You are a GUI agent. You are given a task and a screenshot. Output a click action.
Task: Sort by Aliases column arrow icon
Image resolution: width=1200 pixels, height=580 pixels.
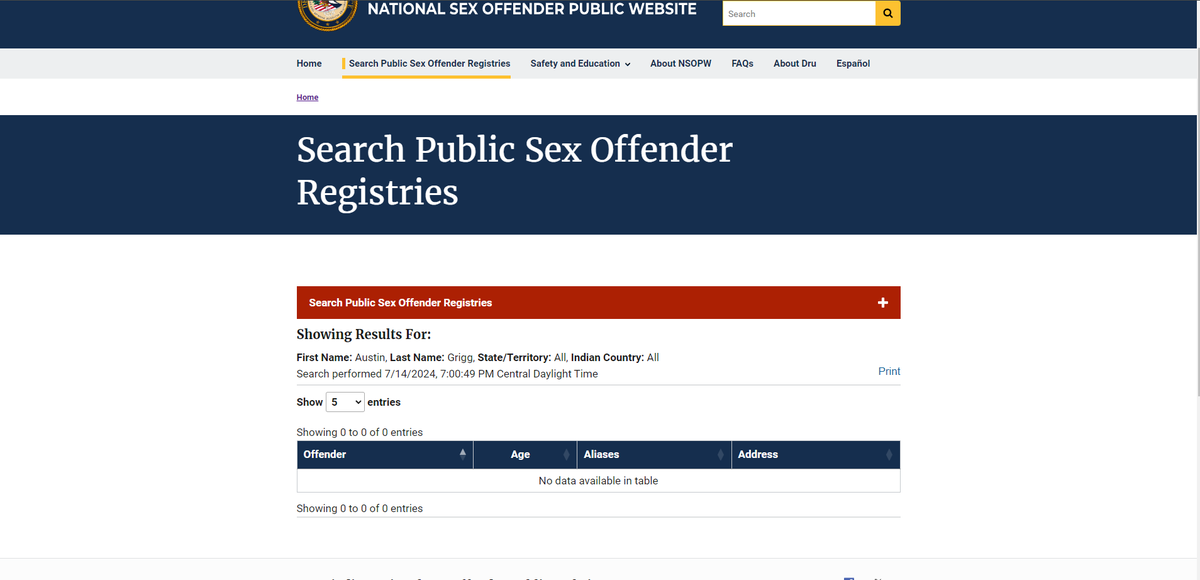720,455
